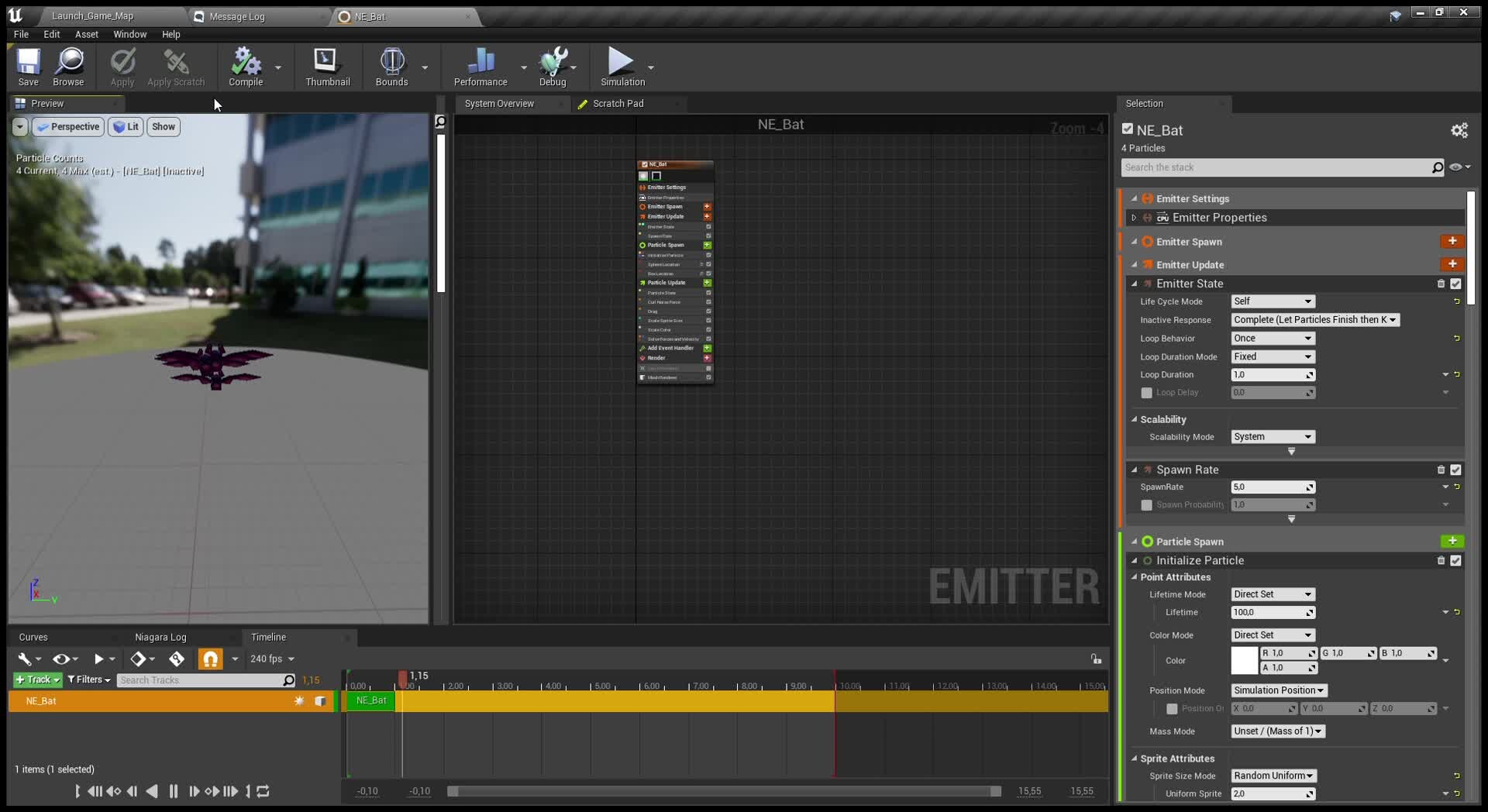This screenshot has width=1488, height=812.
Task: Enable the Loop Delay checkbox
Action: click(1146, 393)
